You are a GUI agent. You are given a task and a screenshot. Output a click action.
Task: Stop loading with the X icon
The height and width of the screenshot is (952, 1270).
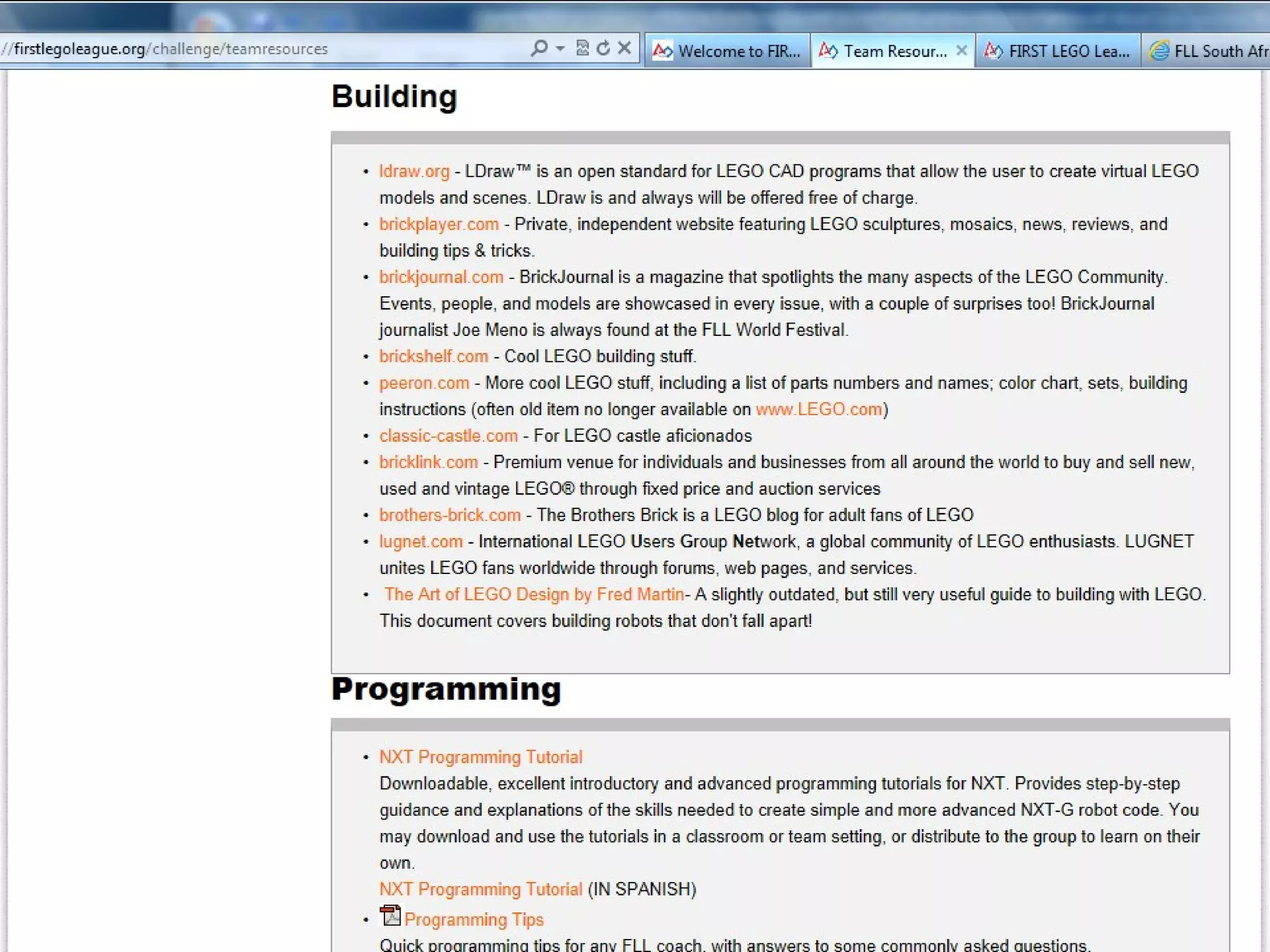624,48
